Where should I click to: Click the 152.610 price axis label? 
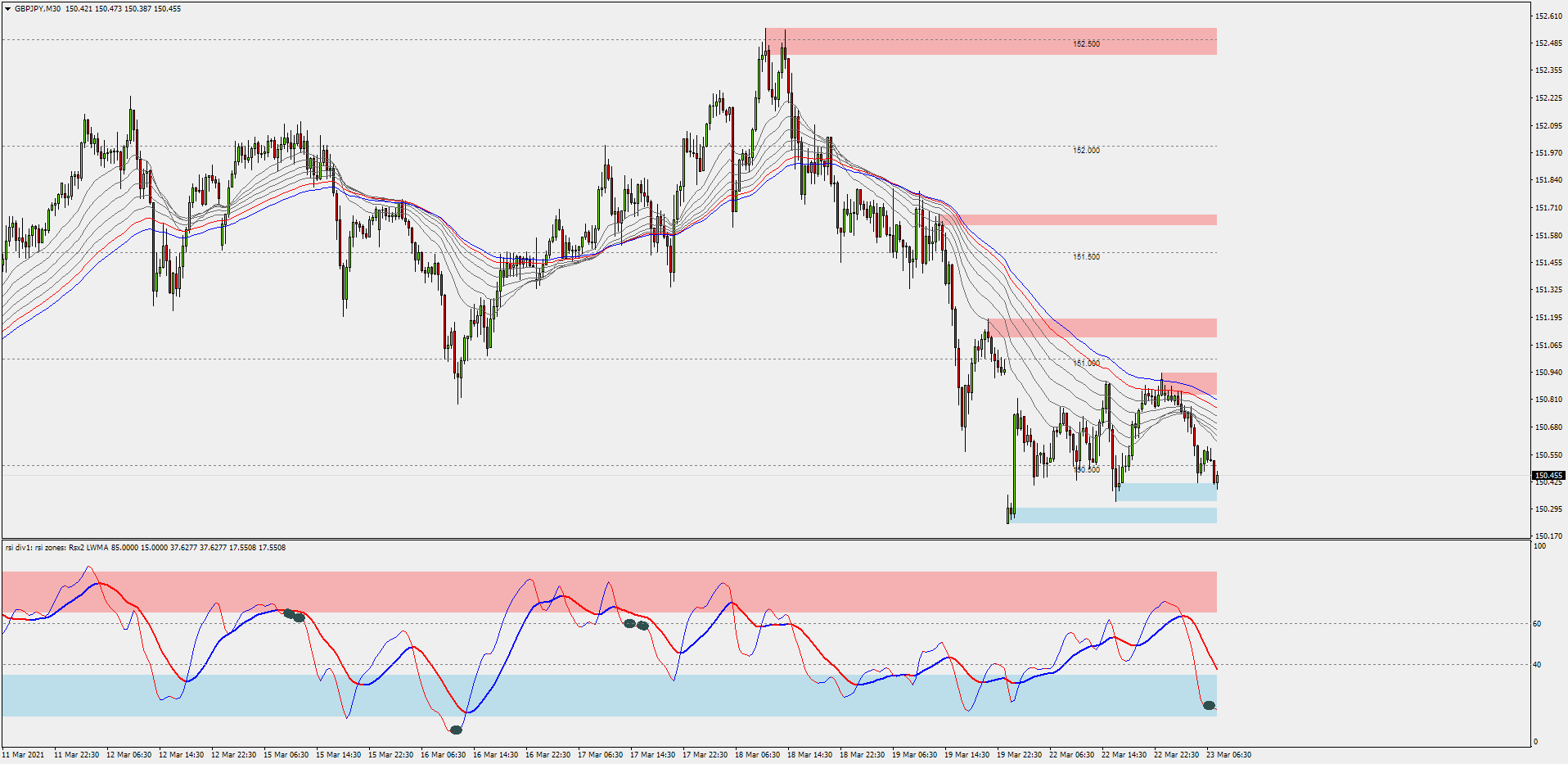pyautogui.click(x=1548, y=16)
